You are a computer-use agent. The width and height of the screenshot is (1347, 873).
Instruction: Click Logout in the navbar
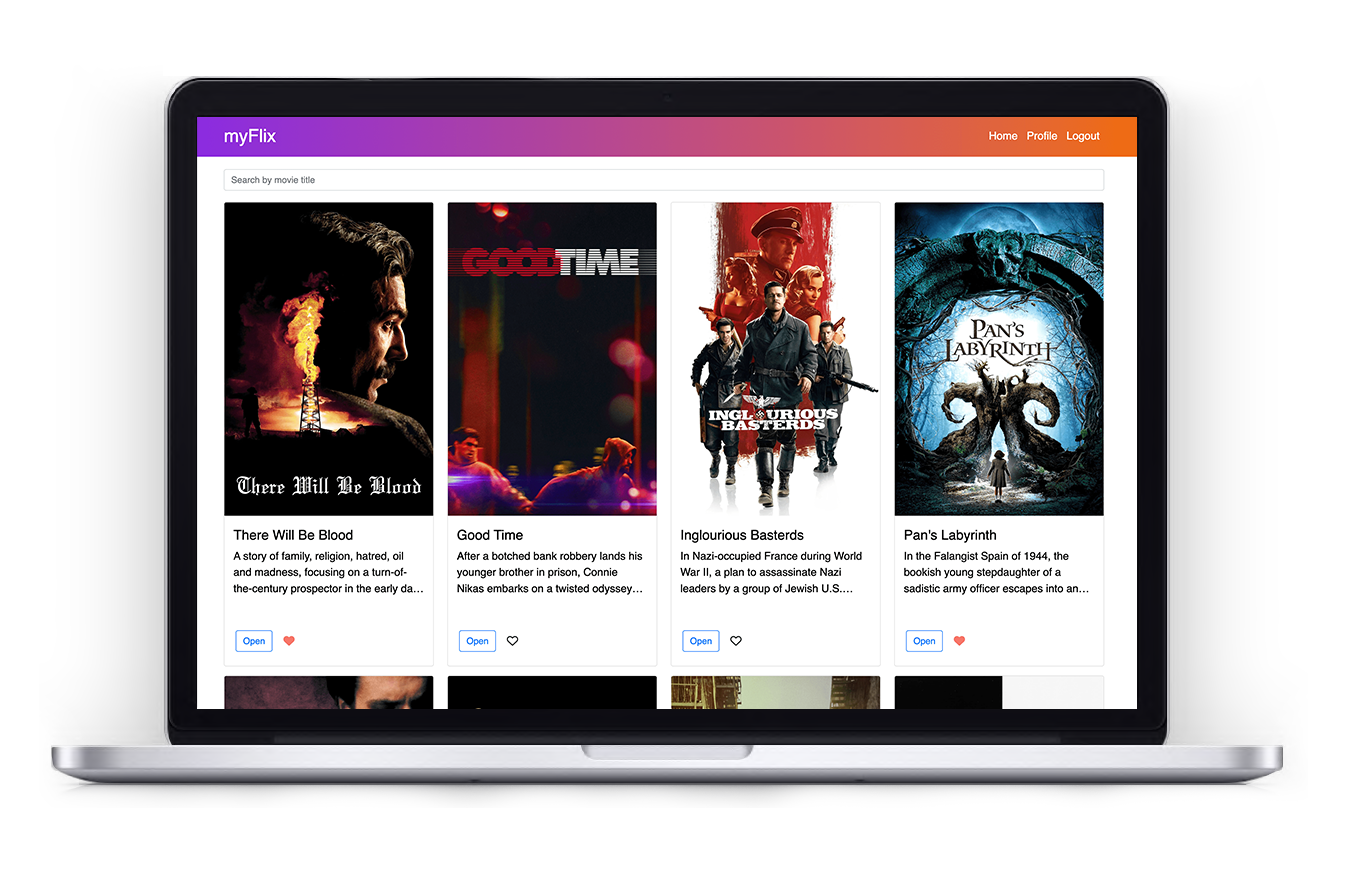point(1083,136)
